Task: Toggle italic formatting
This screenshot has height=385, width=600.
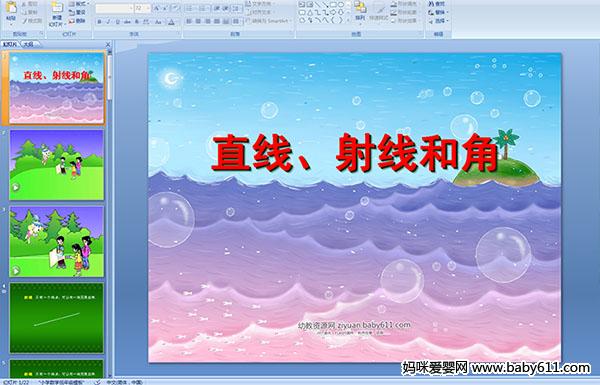Action: pyautogui.click(x=108, y=22)
